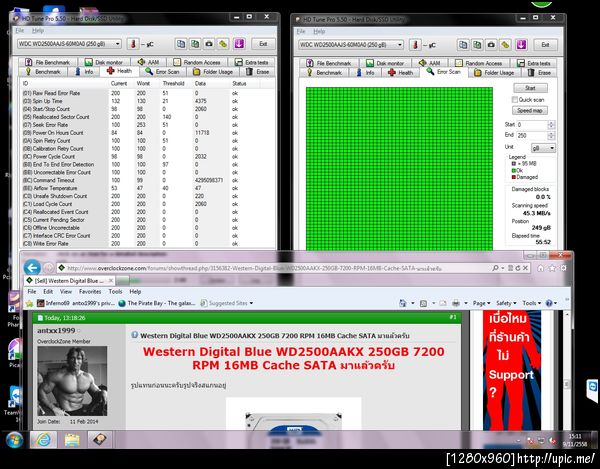The width and height of the screenshot is (600, 469).
Task: Click Start button for error scan
Action: click(x=530, y=88)
